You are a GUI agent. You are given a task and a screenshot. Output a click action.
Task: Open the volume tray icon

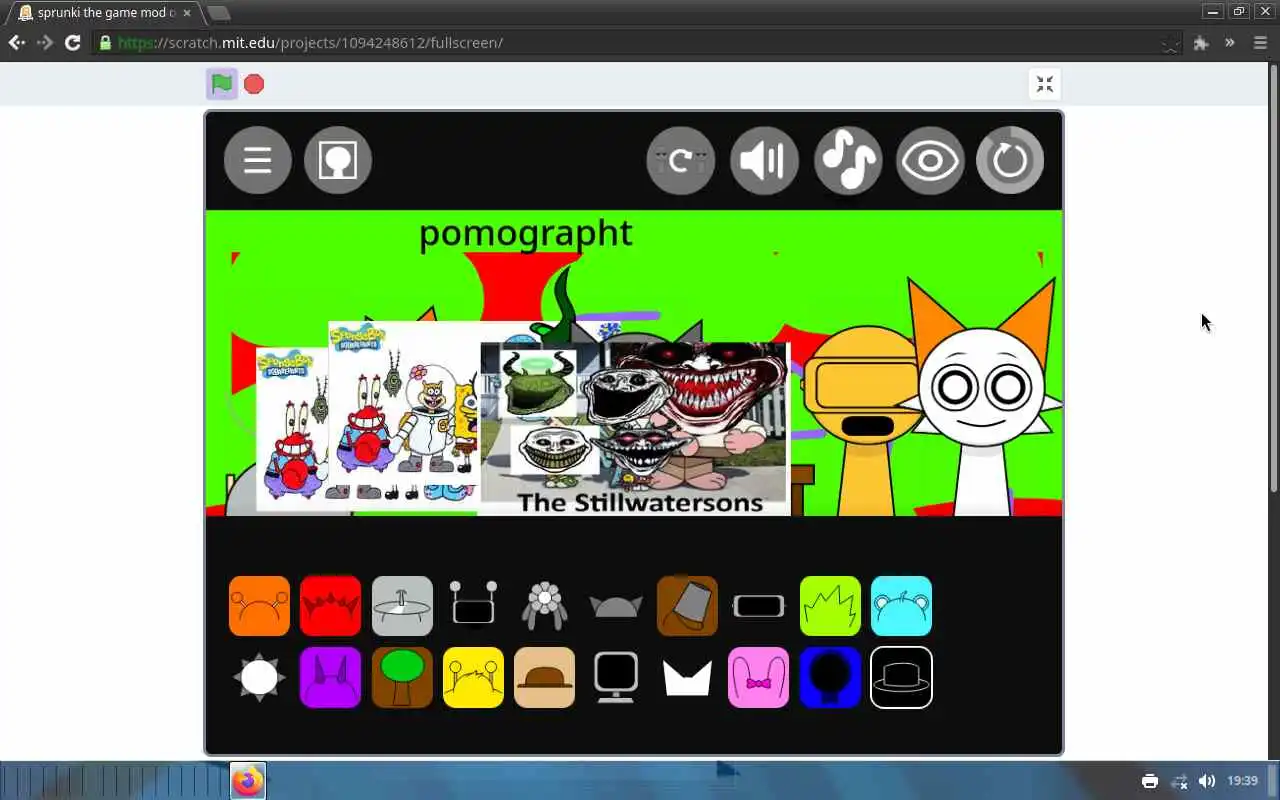(1207, 781)
